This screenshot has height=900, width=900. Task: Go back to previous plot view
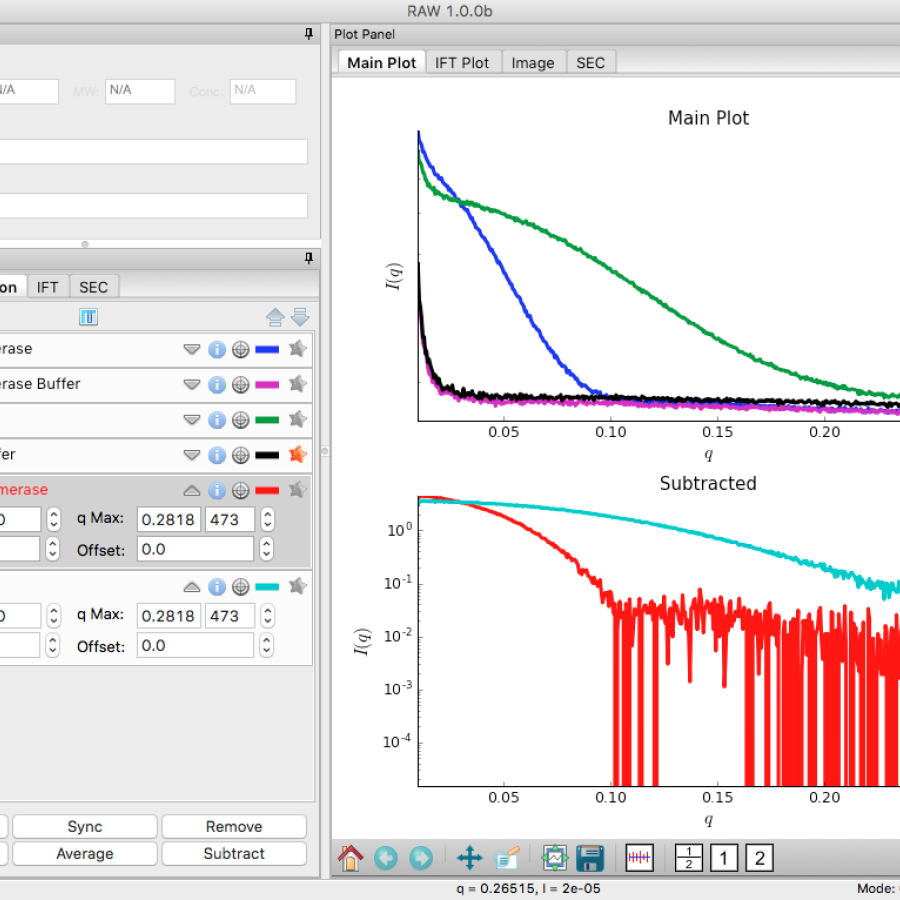[386, 859]
